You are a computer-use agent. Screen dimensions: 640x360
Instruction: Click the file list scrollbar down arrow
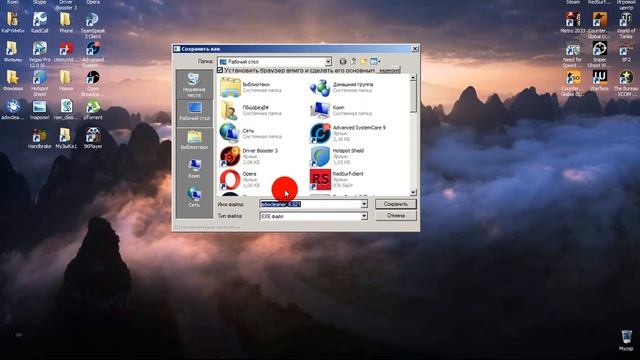click(x=413, y=192)
